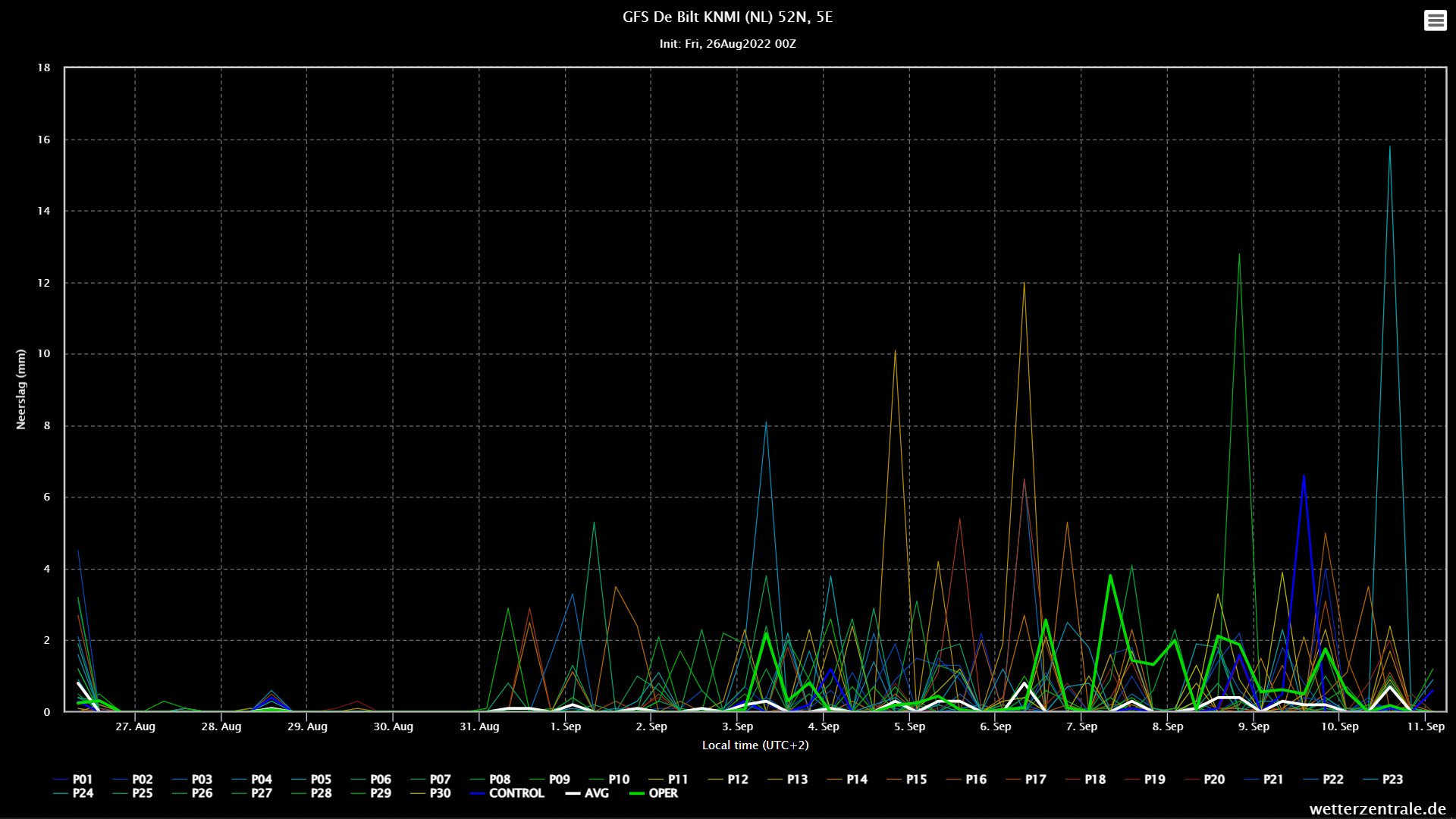Hide the P30 ensemble member
The width and height of the screenshot is (1456, 819).
(431, 793)
